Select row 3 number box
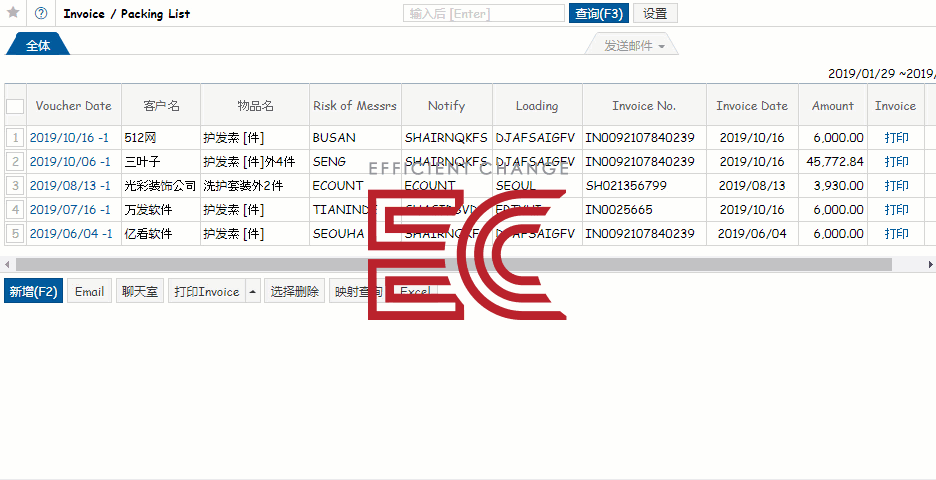 pos(16,186)
